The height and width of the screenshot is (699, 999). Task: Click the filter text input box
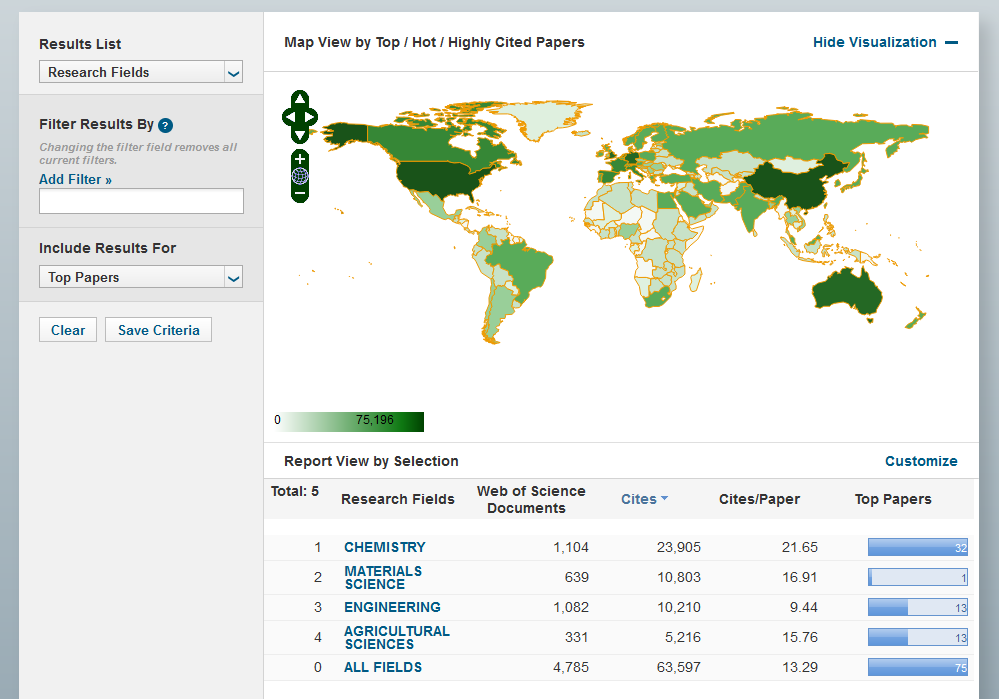(141, 201)
